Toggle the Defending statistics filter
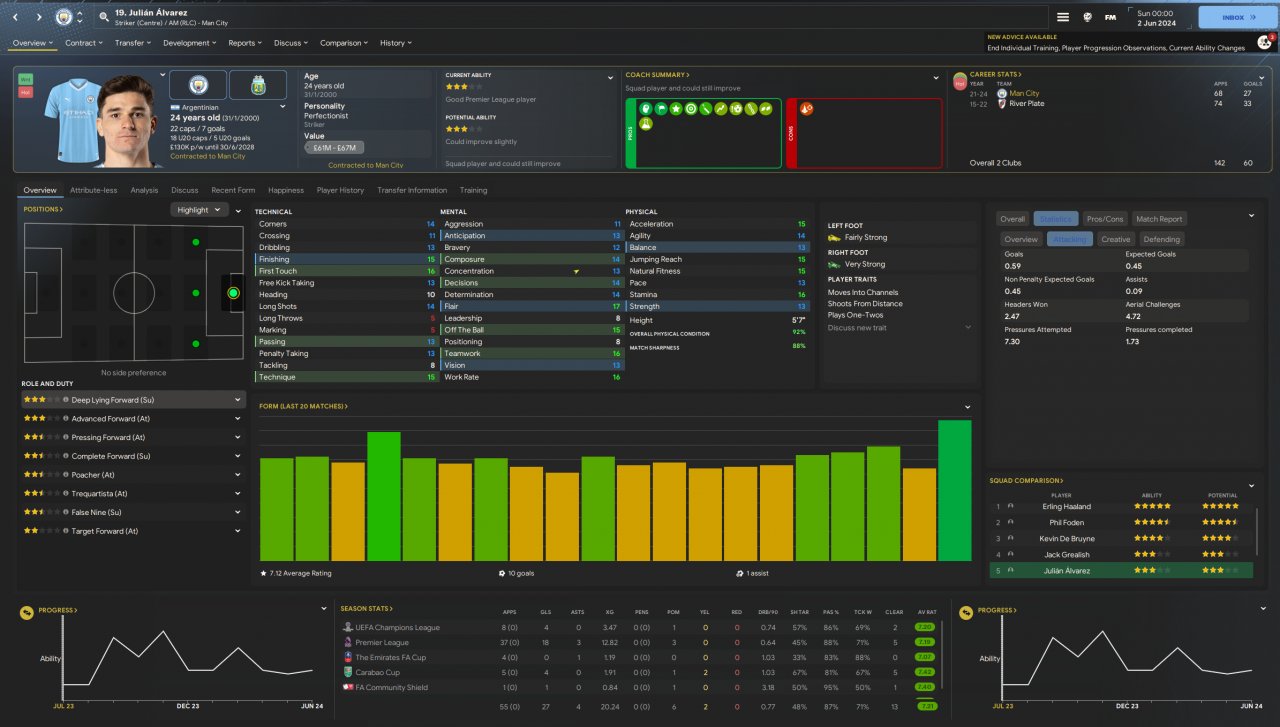1280x727 pixels. coord(1161,239)
